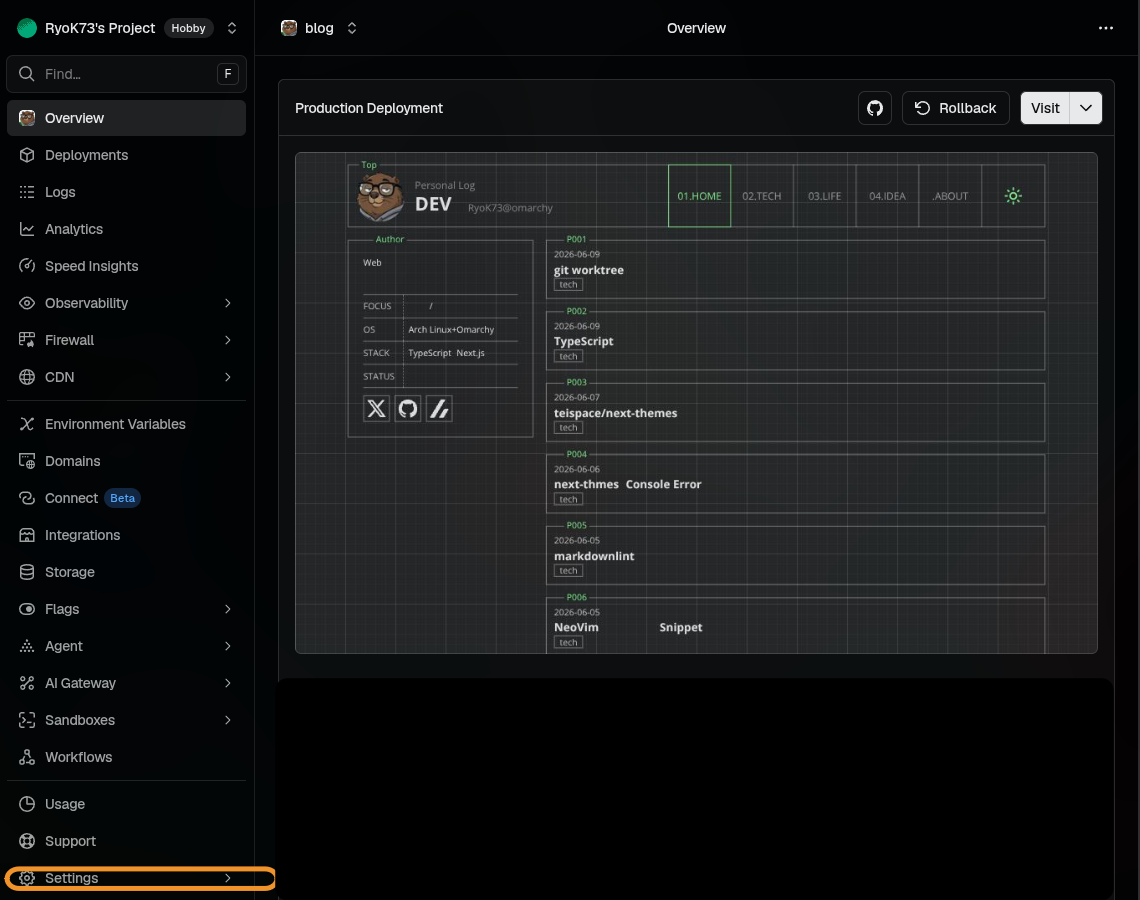Click the 01.HOME tab in preview
Screen dimensions: 1140x900
(x=699, y=196)
